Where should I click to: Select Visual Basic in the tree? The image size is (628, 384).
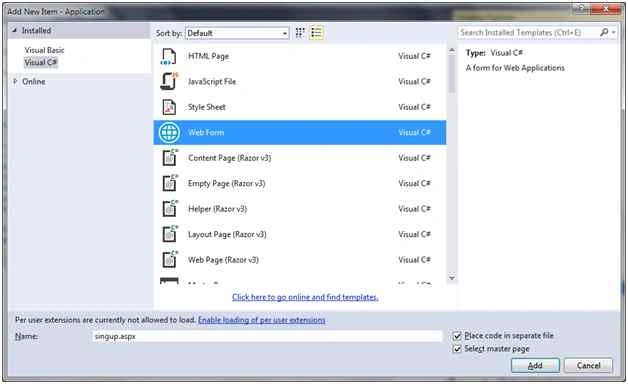44,50
